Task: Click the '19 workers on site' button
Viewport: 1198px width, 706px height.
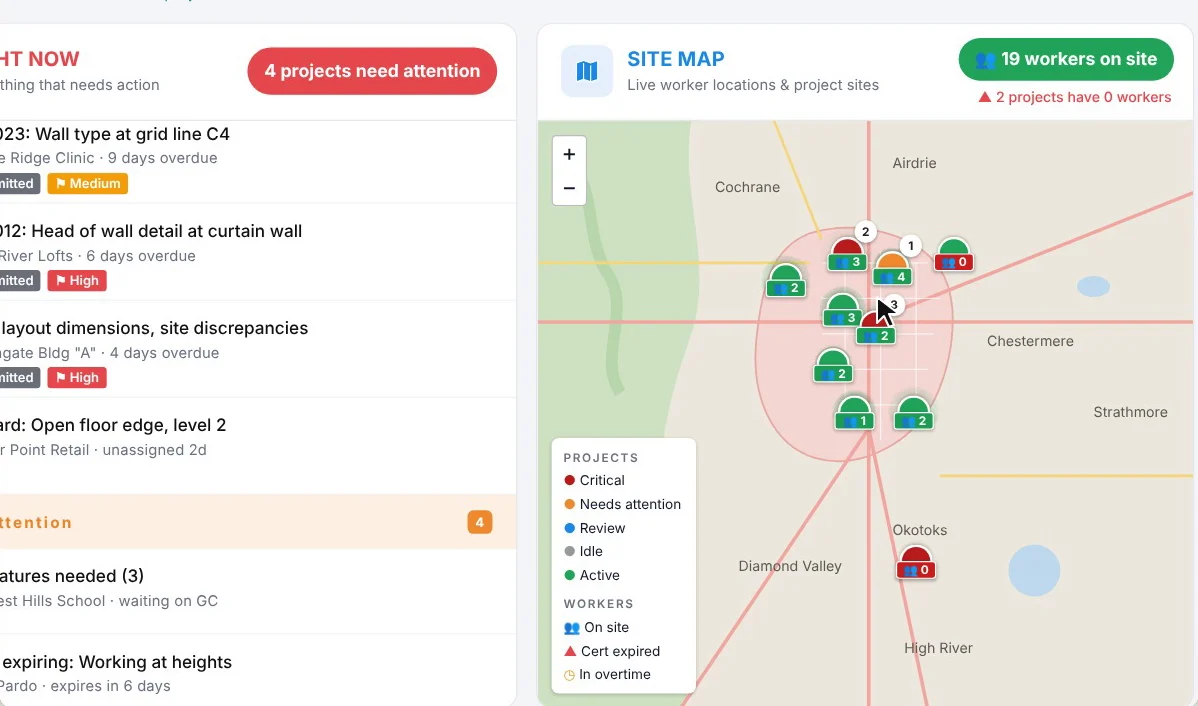Action: pyautogui.click(x=1066, y=59)
